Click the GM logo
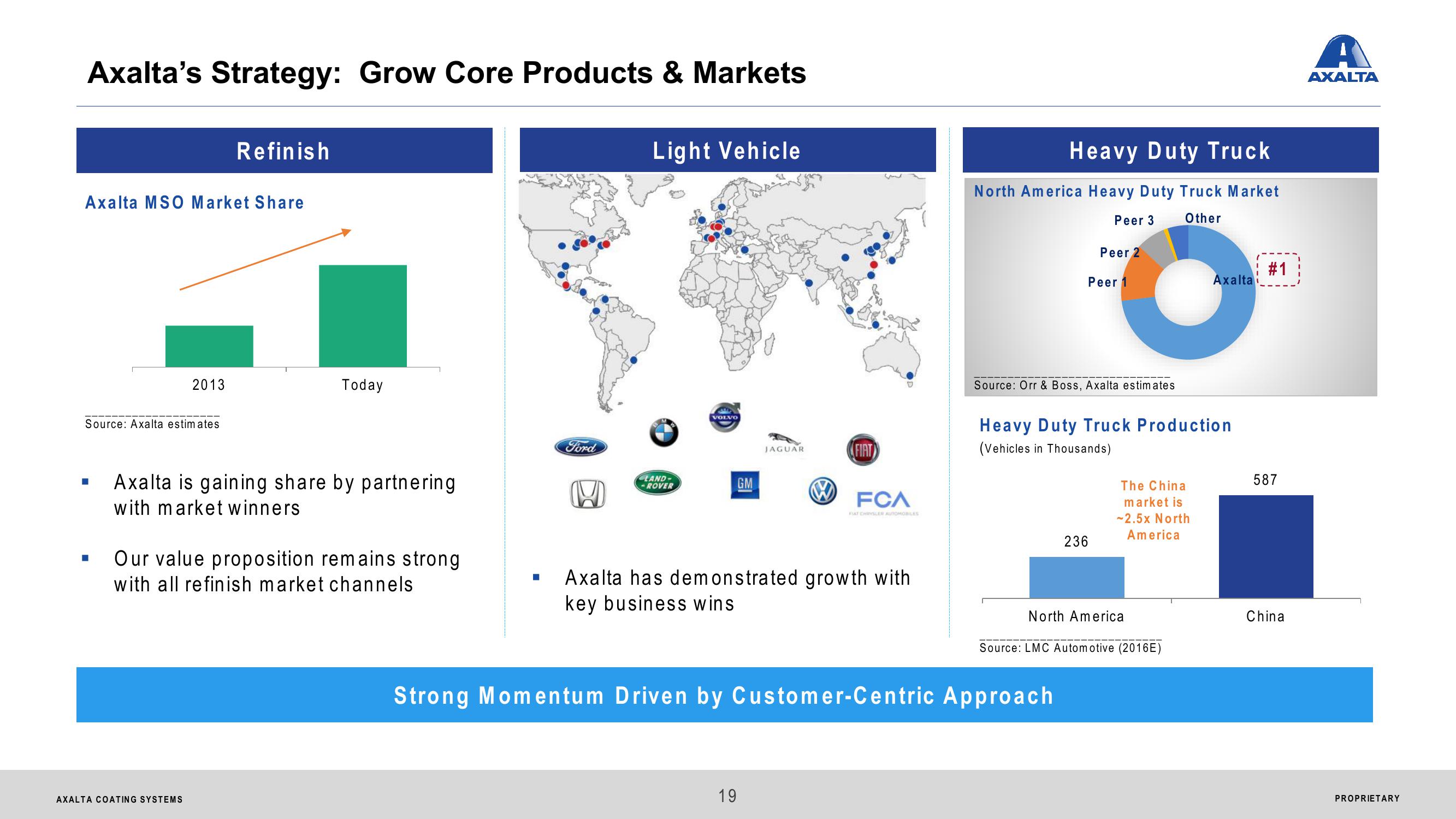Screen dimensions: 1456x819 coord(745,485)
